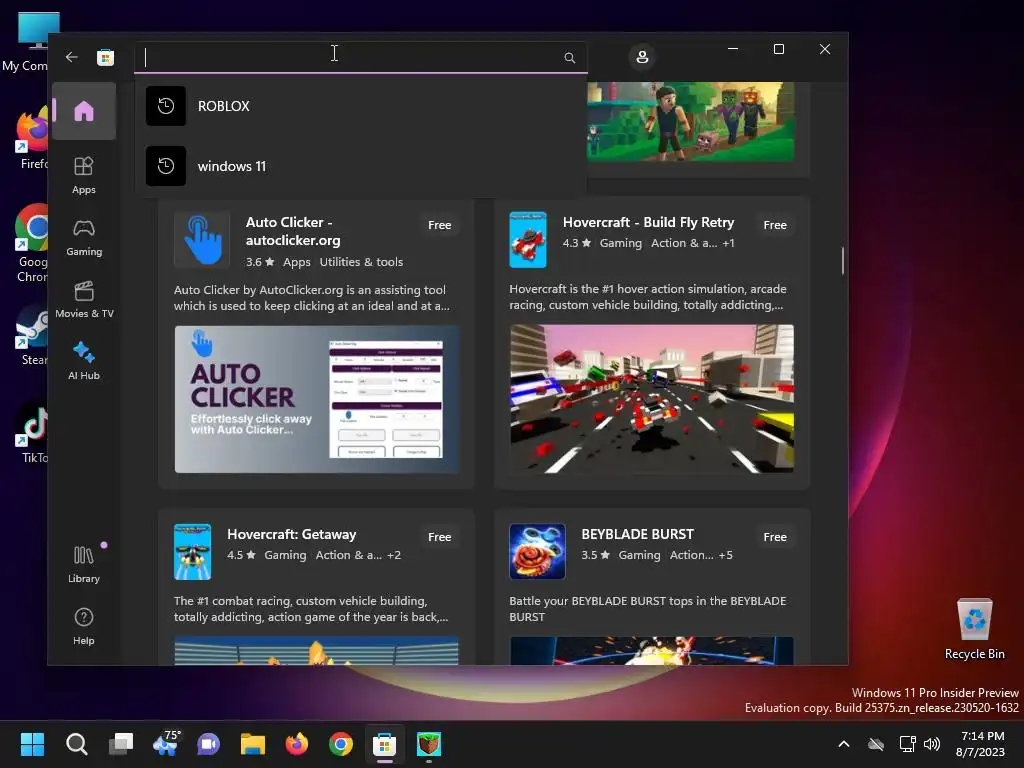Select the TikTok desktop shortcut
Screen dimensions: 1024x768
[x=31, y=434]
